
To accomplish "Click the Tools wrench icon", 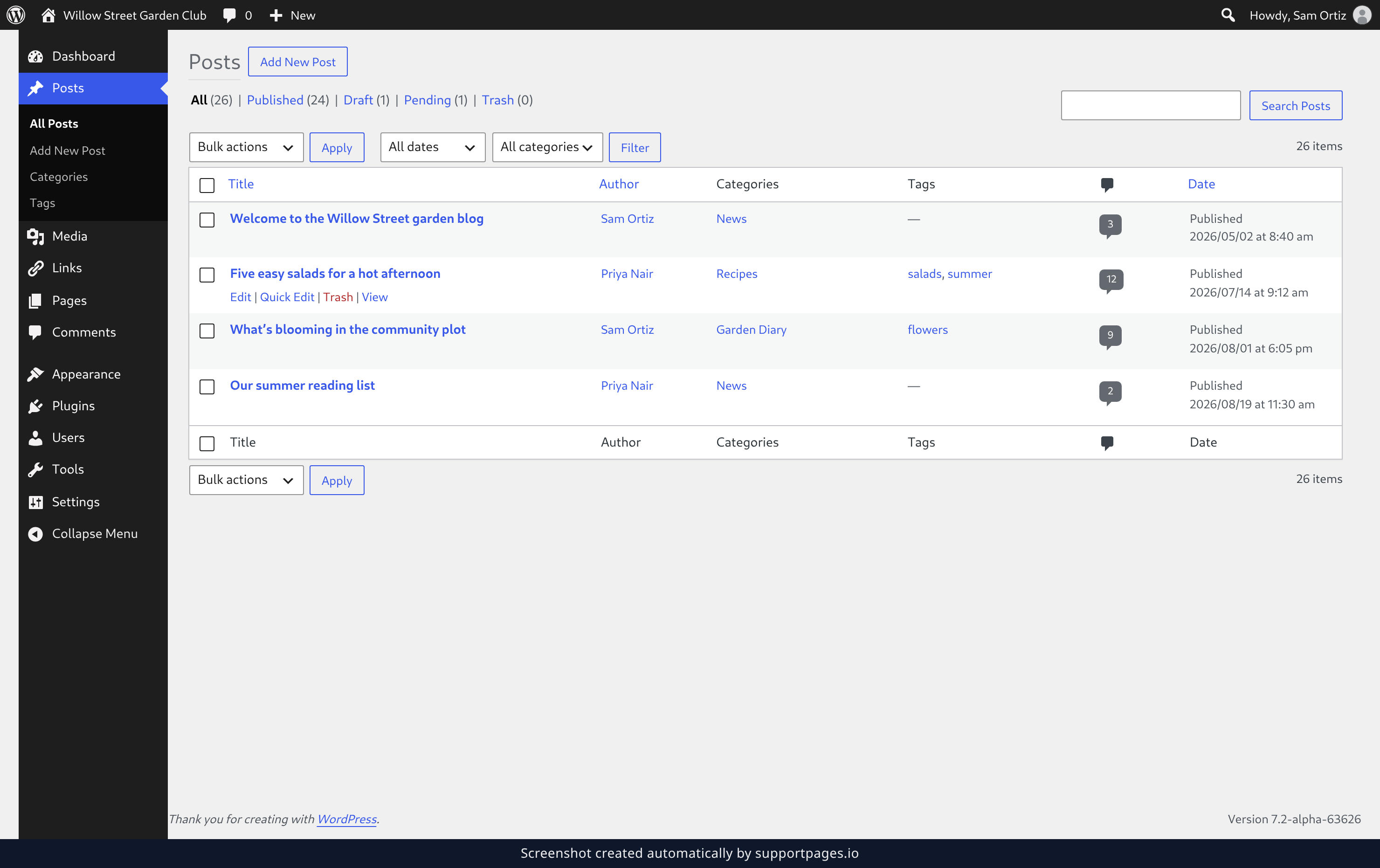I will click(x=35, y=469).
